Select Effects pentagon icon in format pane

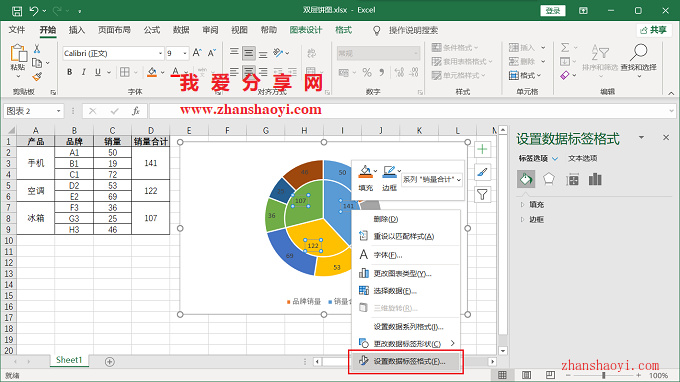click(549, 179)
